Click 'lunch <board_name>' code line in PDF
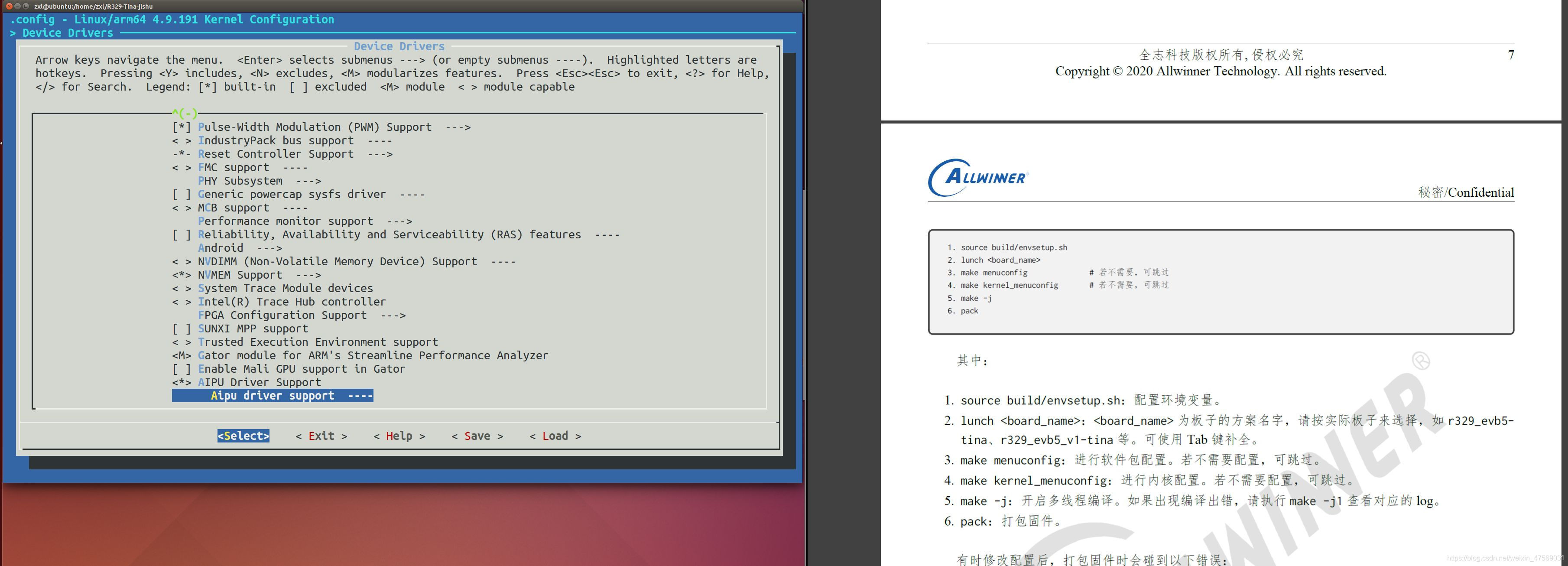 pos(1000,260)
